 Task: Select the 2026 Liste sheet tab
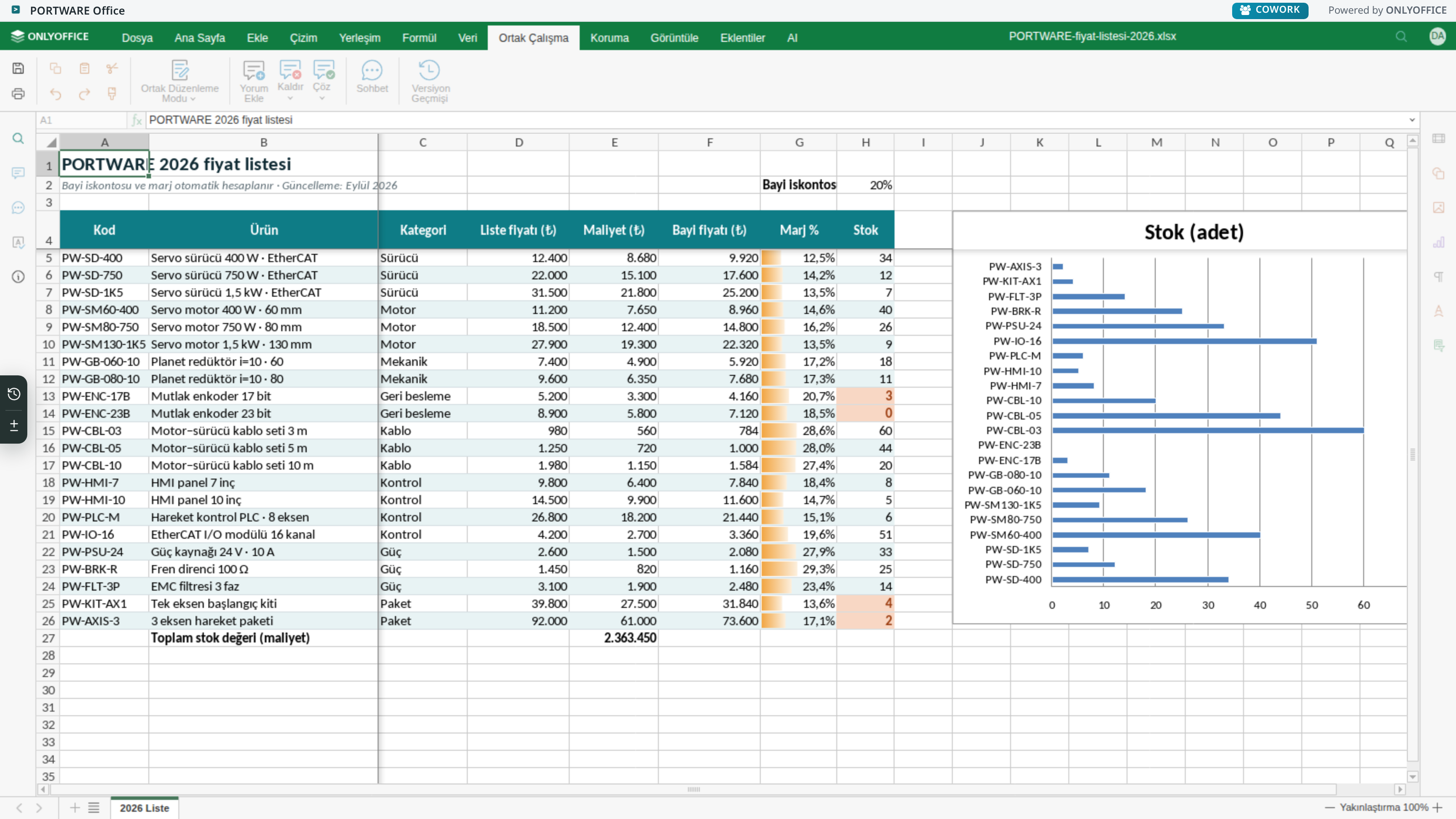tap(144, 808)
